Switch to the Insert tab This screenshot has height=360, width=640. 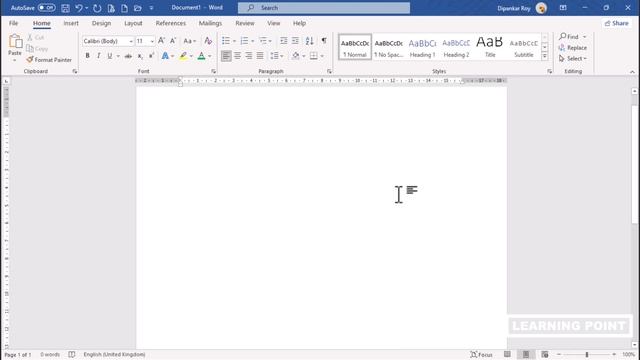point(71,23)
